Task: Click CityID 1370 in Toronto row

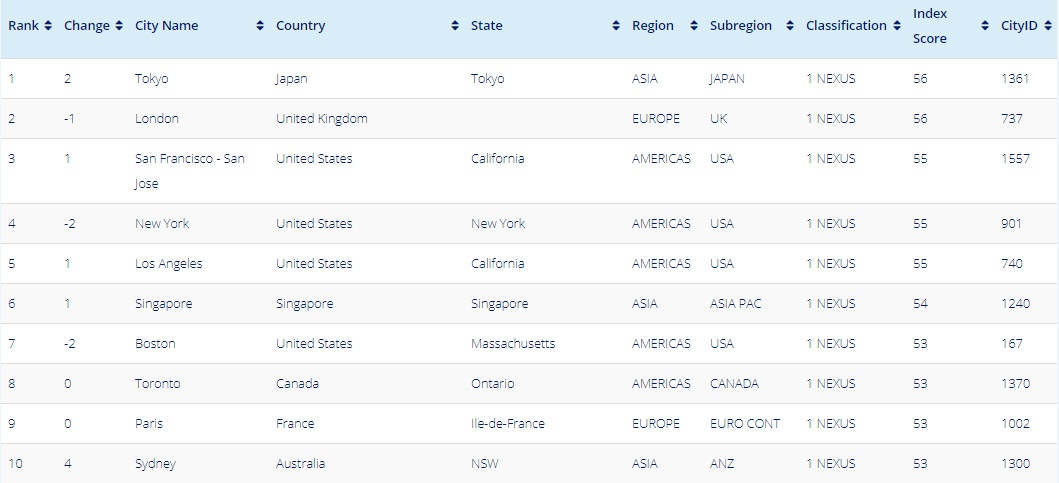Action: tap(1015, 384)
